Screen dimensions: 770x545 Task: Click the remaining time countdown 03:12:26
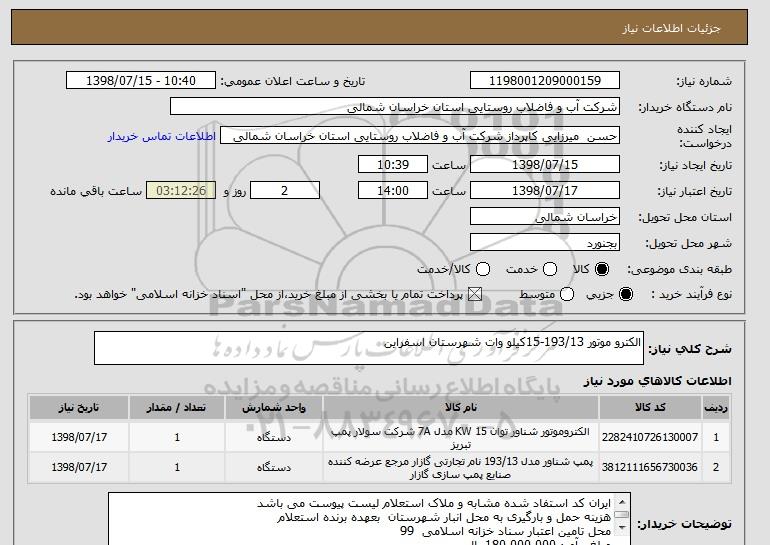(181, 191)
